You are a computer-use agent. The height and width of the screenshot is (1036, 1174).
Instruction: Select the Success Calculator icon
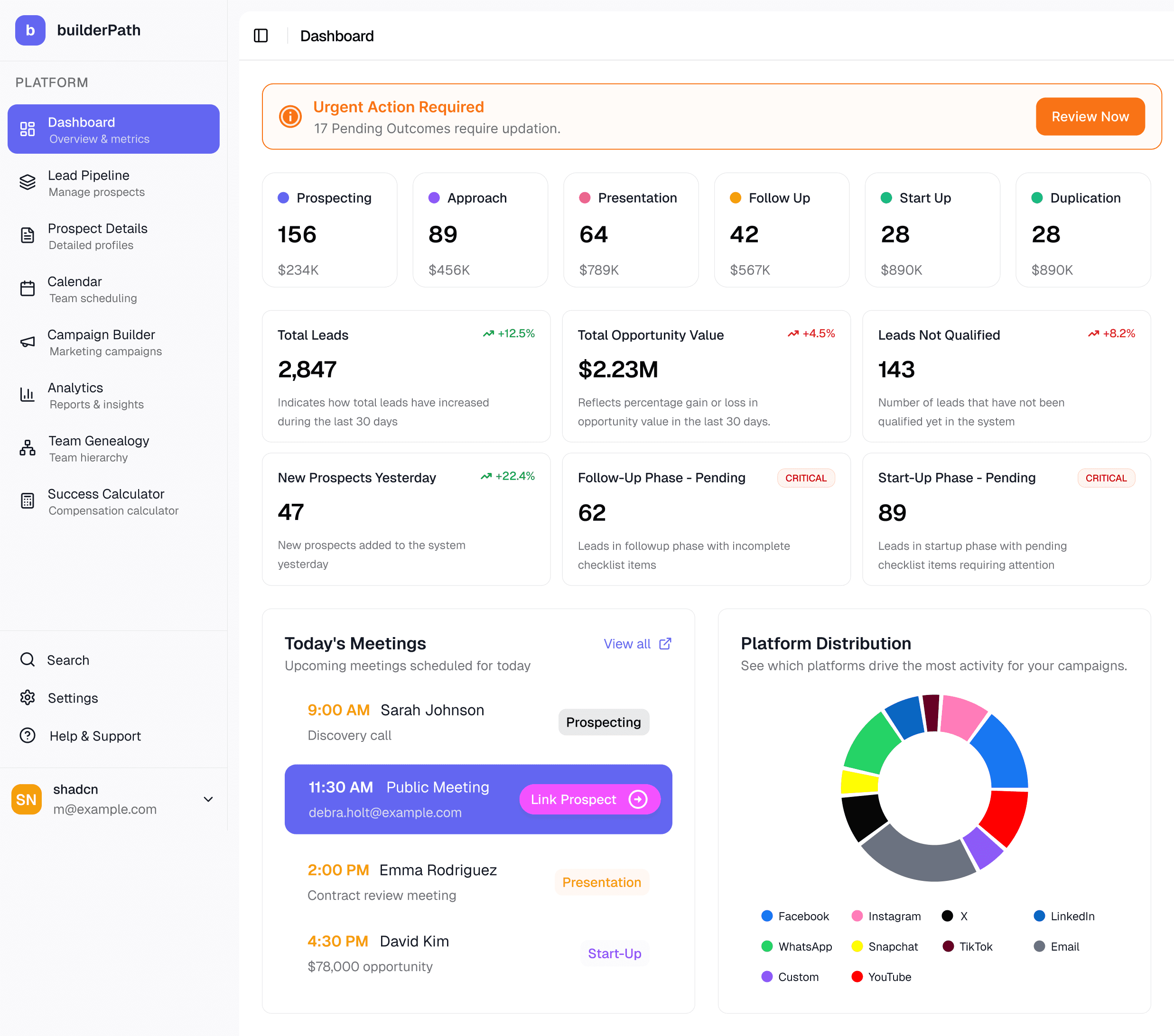(x=27, y=501)
